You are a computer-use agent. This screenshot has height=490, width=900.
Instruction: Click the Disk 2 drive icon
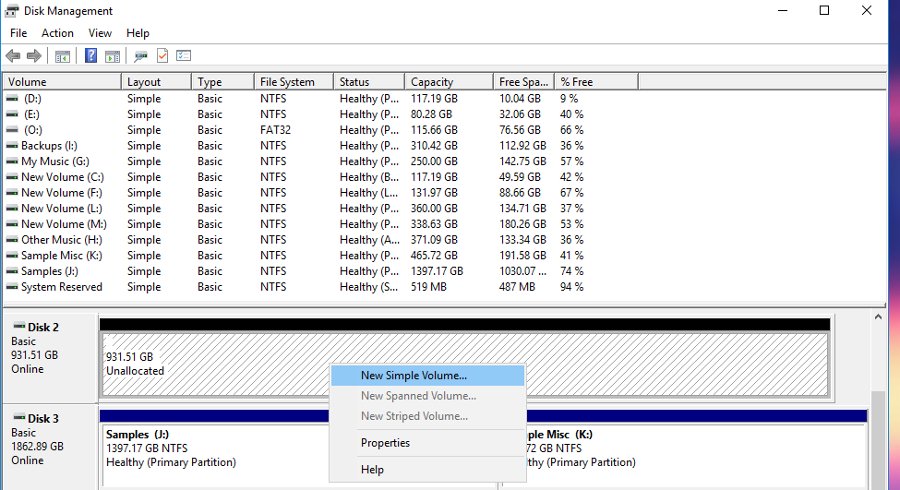pyautogui.click(x=19, y=326)
